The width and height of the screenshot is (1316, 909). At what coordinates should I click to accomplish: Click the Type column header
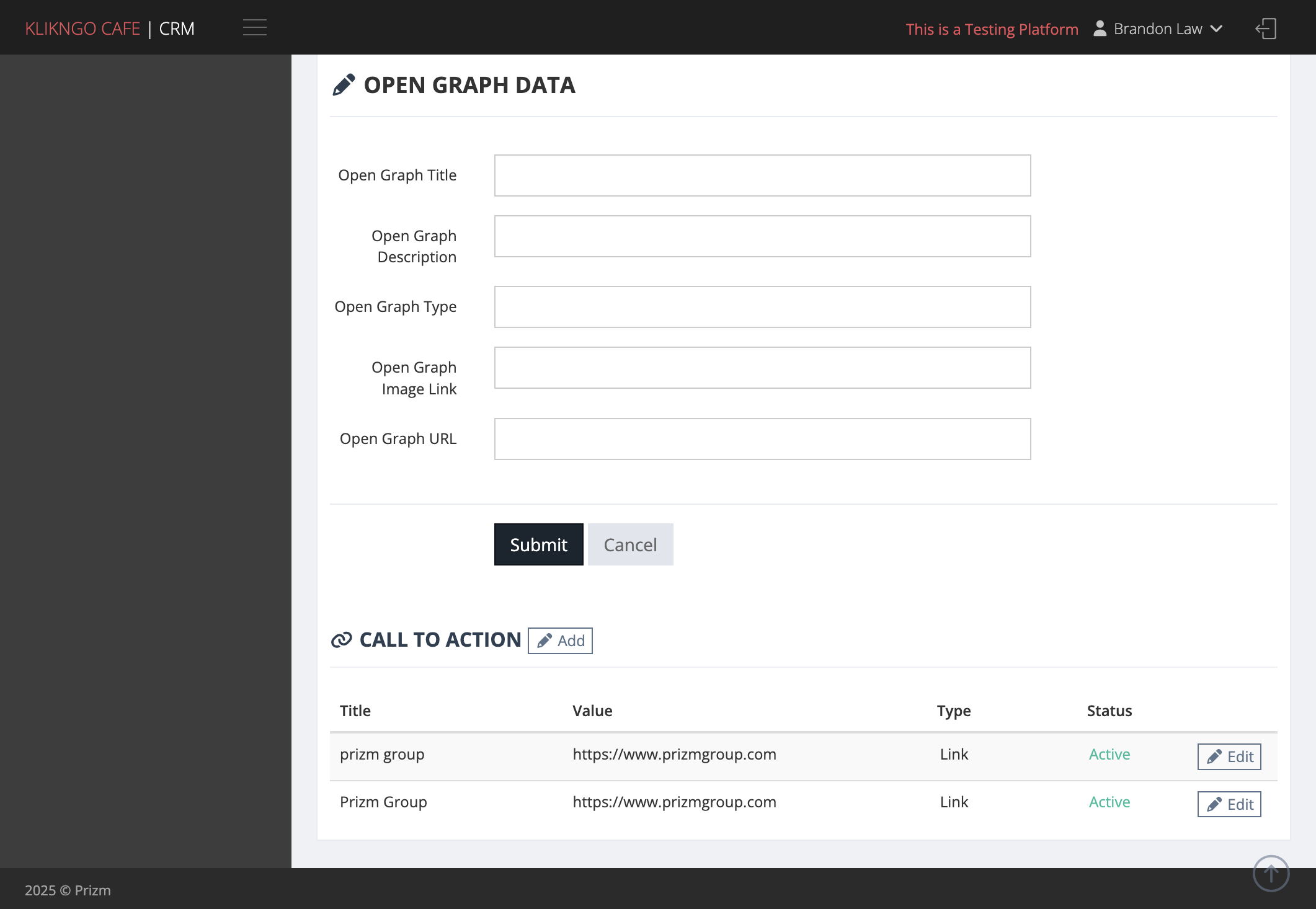954,711
